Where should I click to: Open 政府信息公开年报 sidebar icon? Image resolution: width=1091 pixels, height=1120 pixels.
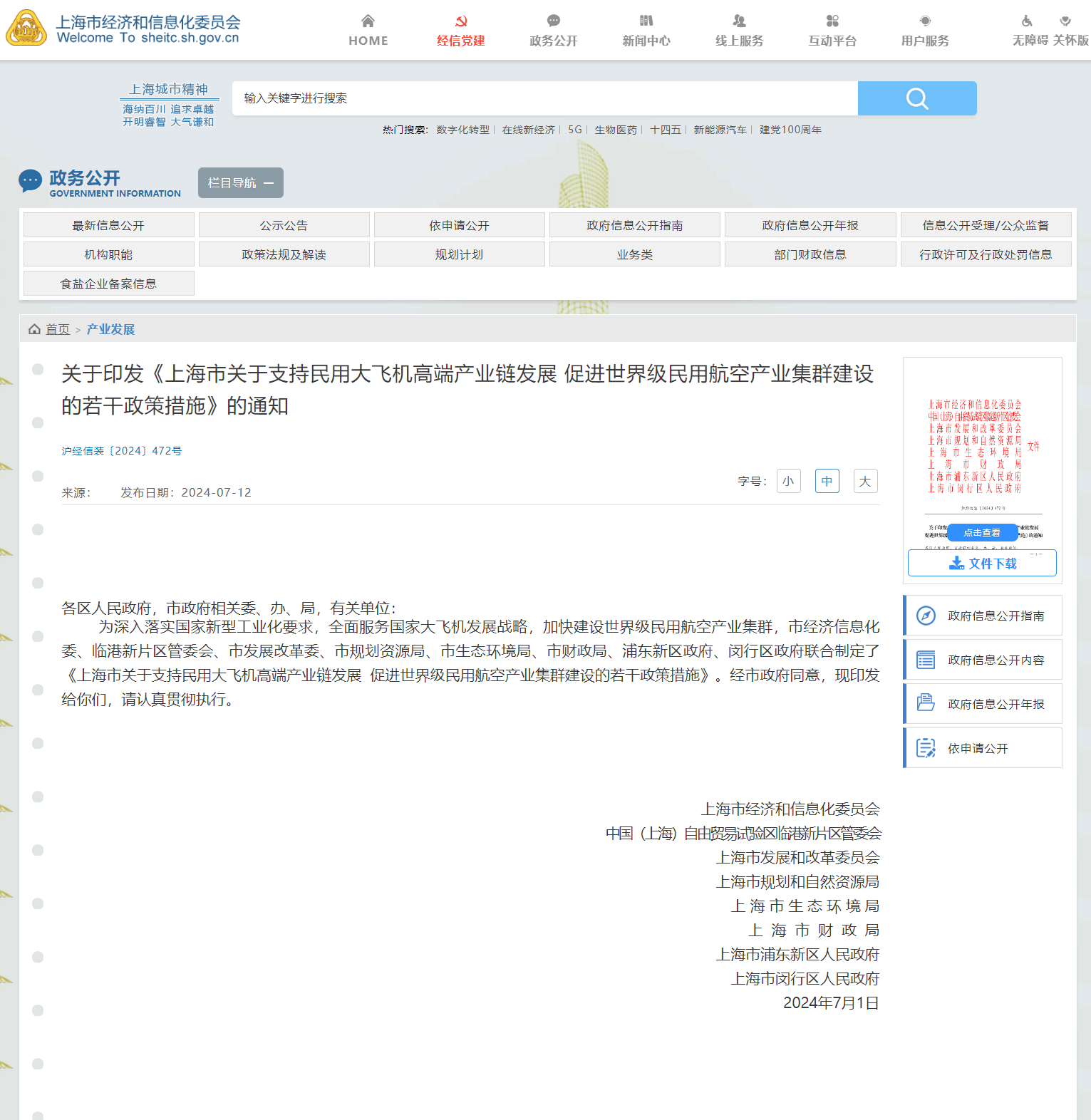point(926,704)
